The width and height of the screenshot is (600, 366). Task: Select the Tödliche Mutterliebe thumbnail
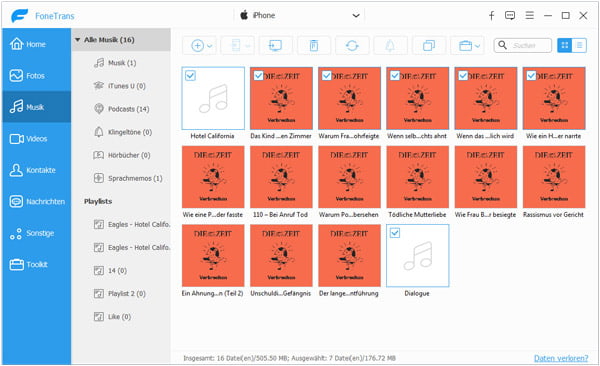(x=417, y=177)
